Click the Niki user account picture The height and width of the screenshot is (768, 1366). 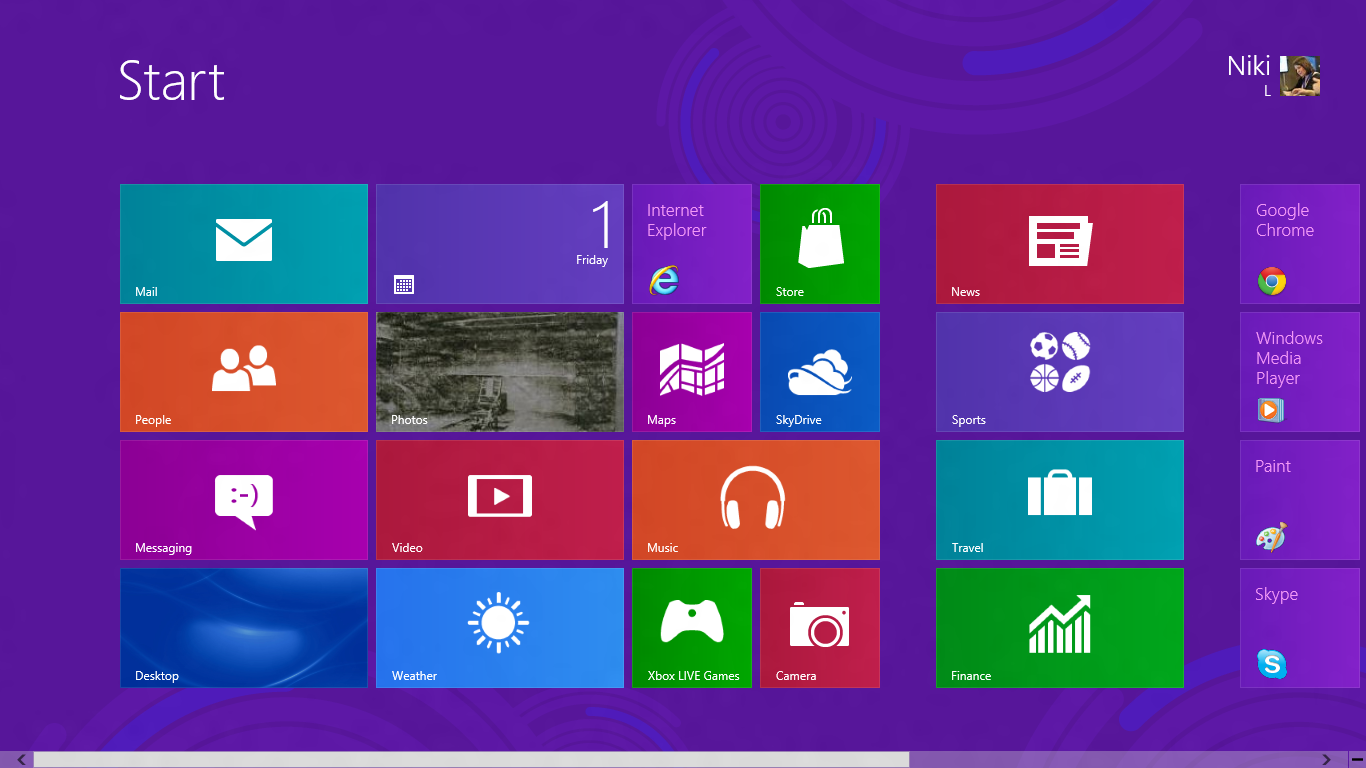click(x=1300, y=76)
